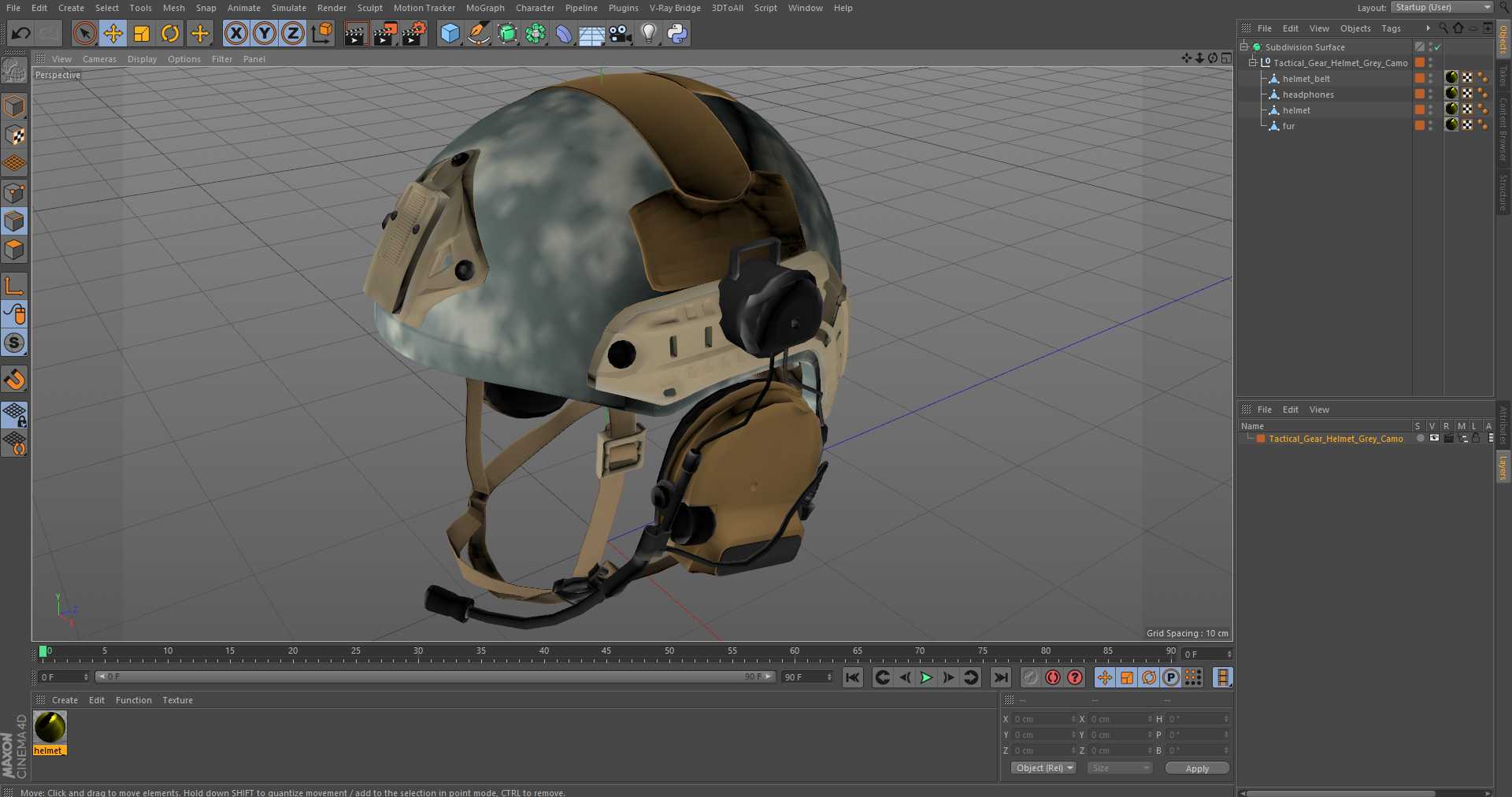Screen dimensions: 1512x797
Task: Switch to Texture mode icon
Action: 14,135
